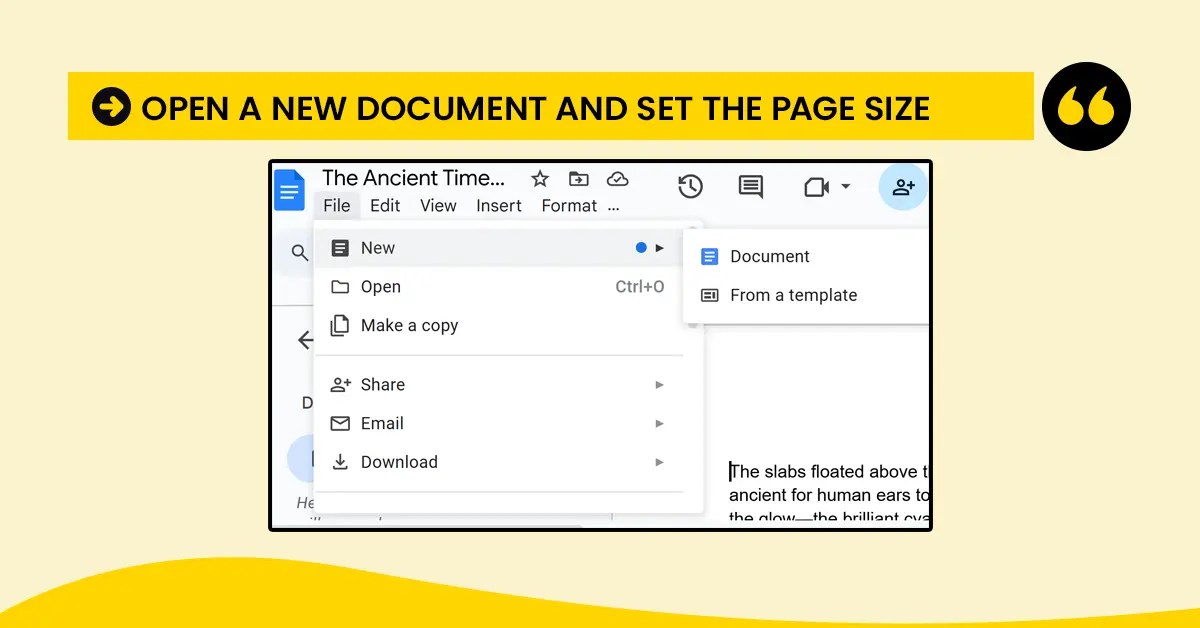Screen dimensions: 1200x628
Task: Collapse the document outline with the back arrow
Action: coord(306,340)
